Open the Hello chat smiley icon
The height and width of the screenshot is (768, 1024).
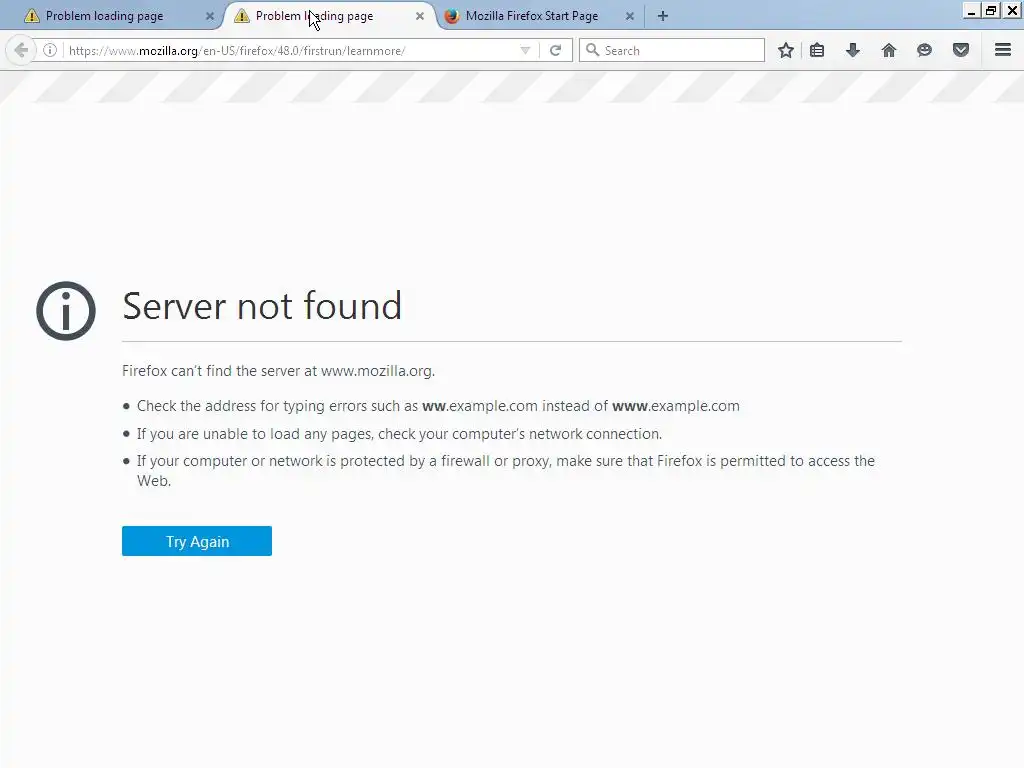click(x=924, y=50)
